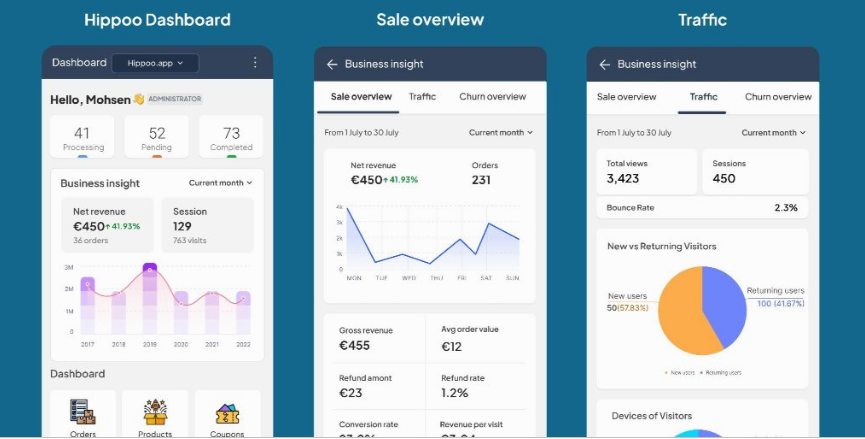Click 'From 1 July to 30 July' in Sale overview
The image size is (865, 439).
tap(361, 133)
